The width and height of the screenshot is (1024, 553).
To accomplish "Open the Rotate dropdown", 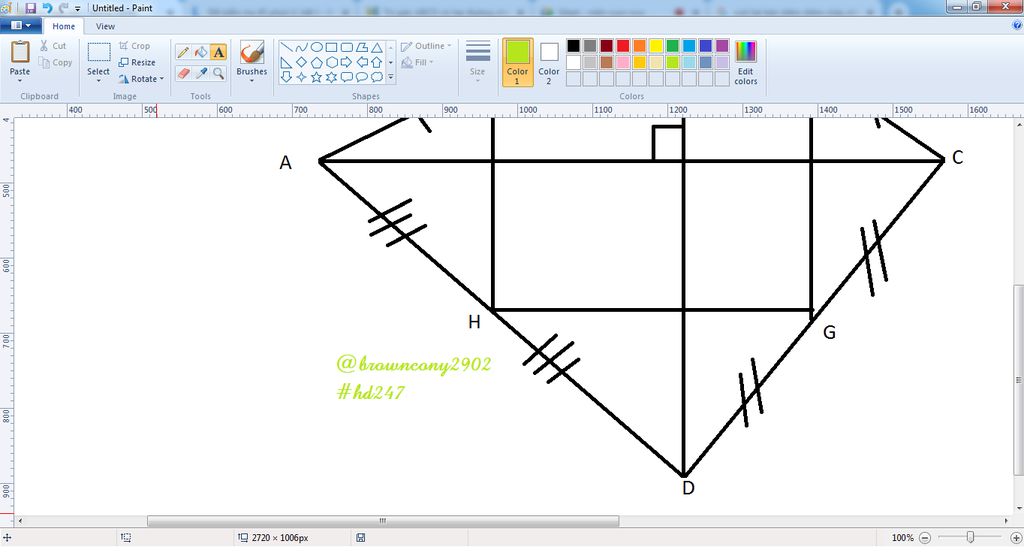I will [x=141, y=79].
